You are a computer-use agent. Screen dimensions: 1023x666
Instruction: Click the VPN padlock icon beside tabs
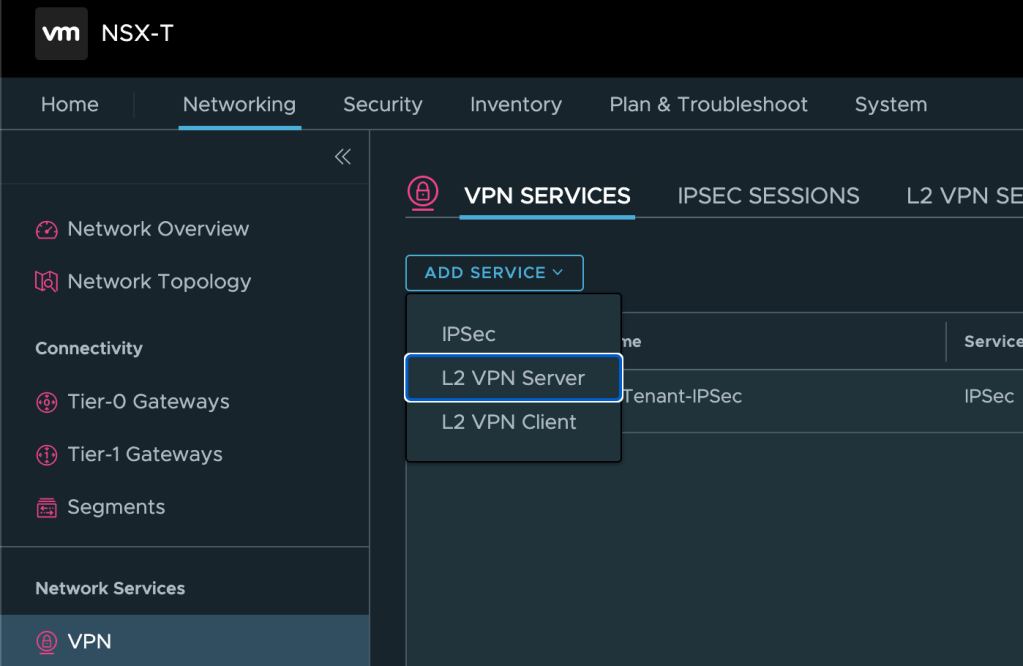click(423, 193)
